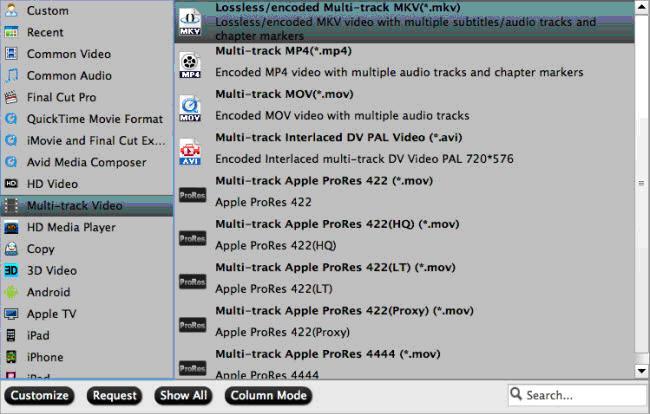Click the Avid Media Composer icon
650x414 pixels.
(11, 162)
